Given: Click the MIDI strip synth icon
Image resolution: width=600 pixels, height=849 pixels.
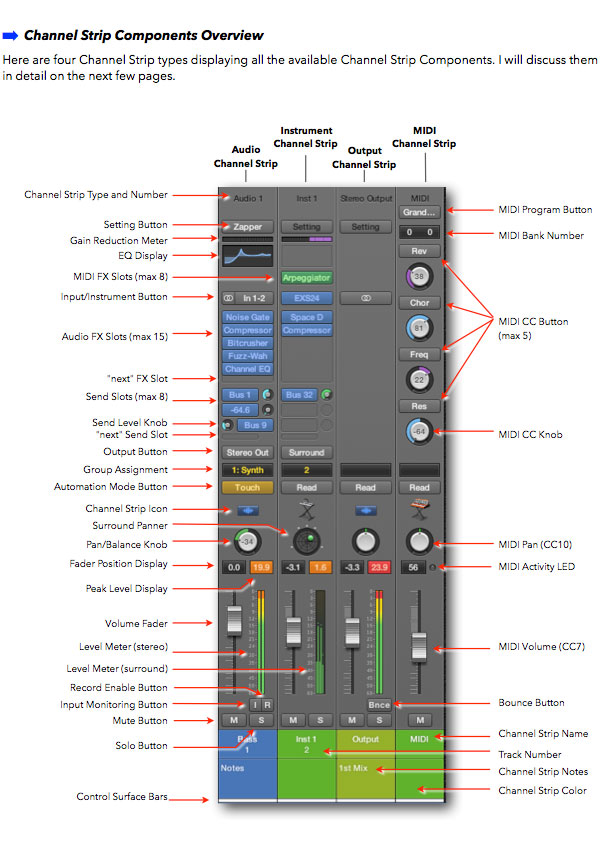Looking at the screenshot, I should (x=420, y=509).
